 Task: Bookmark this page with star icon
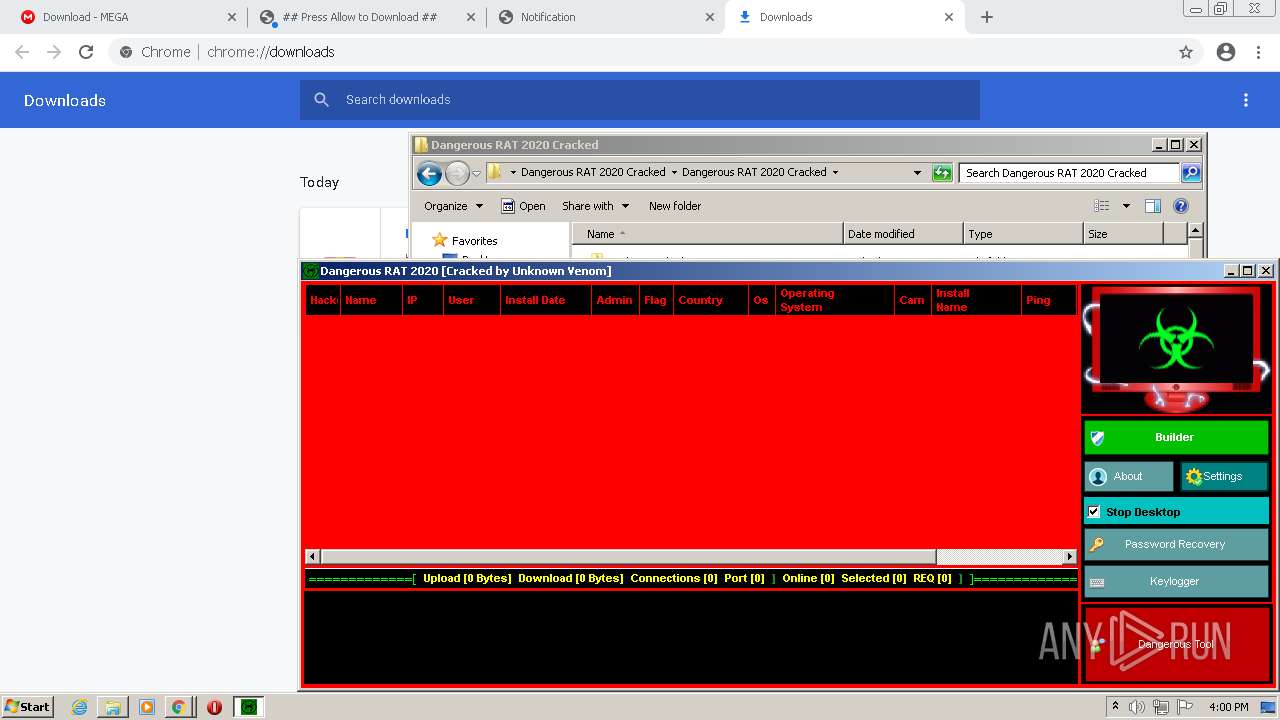tap(1186, 52)
